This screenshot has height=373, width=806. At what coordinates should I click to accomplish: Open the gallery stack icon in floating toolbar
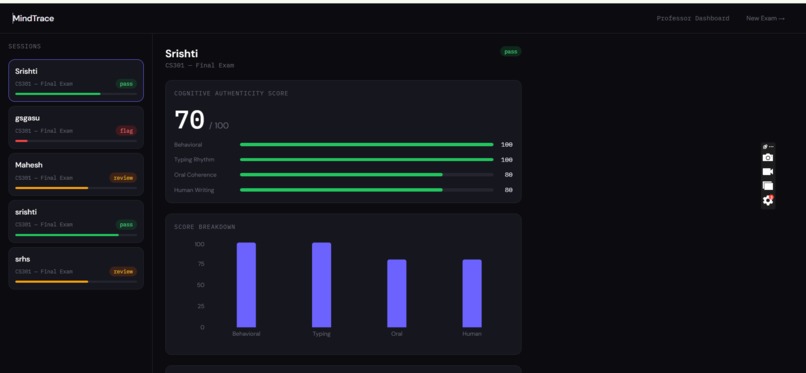point(767,185)
